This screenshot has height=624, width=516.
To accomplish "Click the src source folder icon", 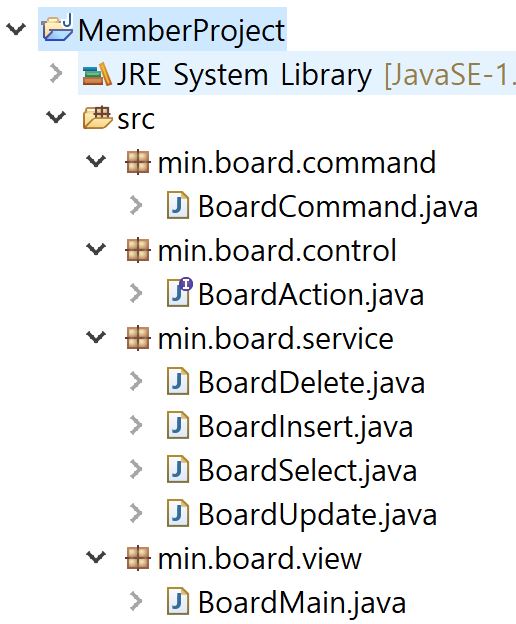I will pos(97,118).
